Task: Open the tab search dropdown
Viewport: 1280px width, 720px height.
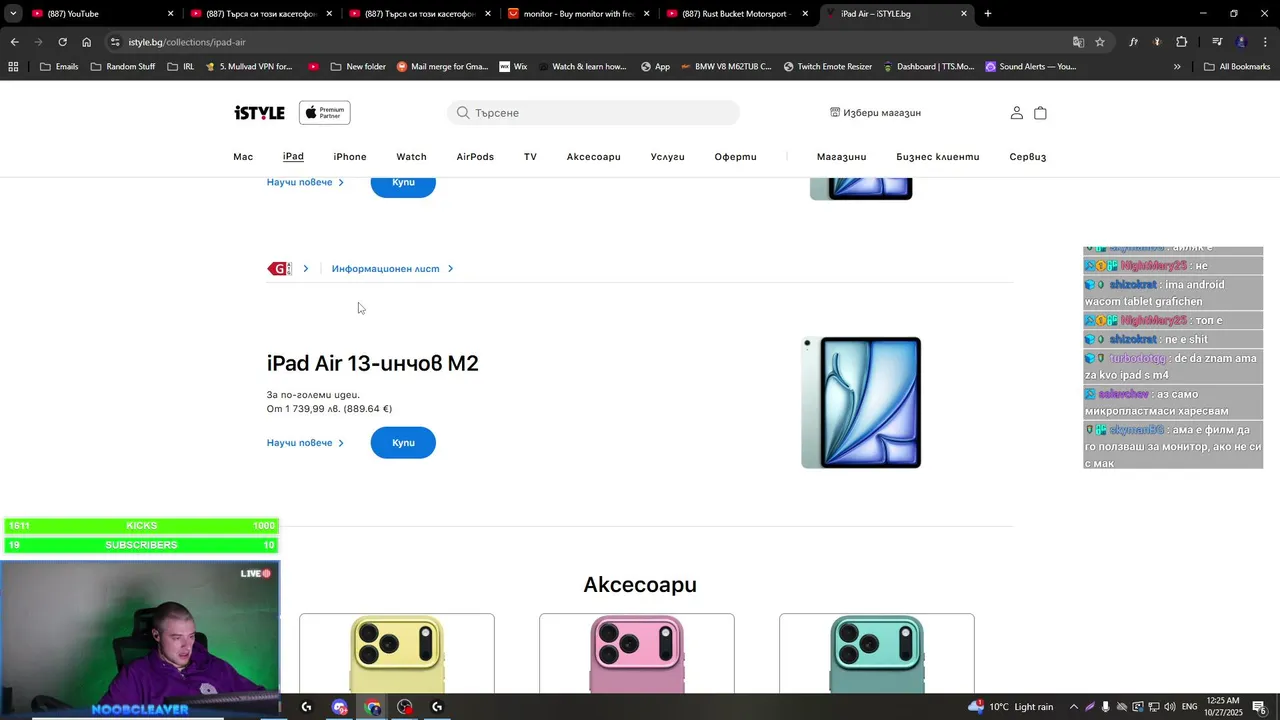Action: [13, 14]
